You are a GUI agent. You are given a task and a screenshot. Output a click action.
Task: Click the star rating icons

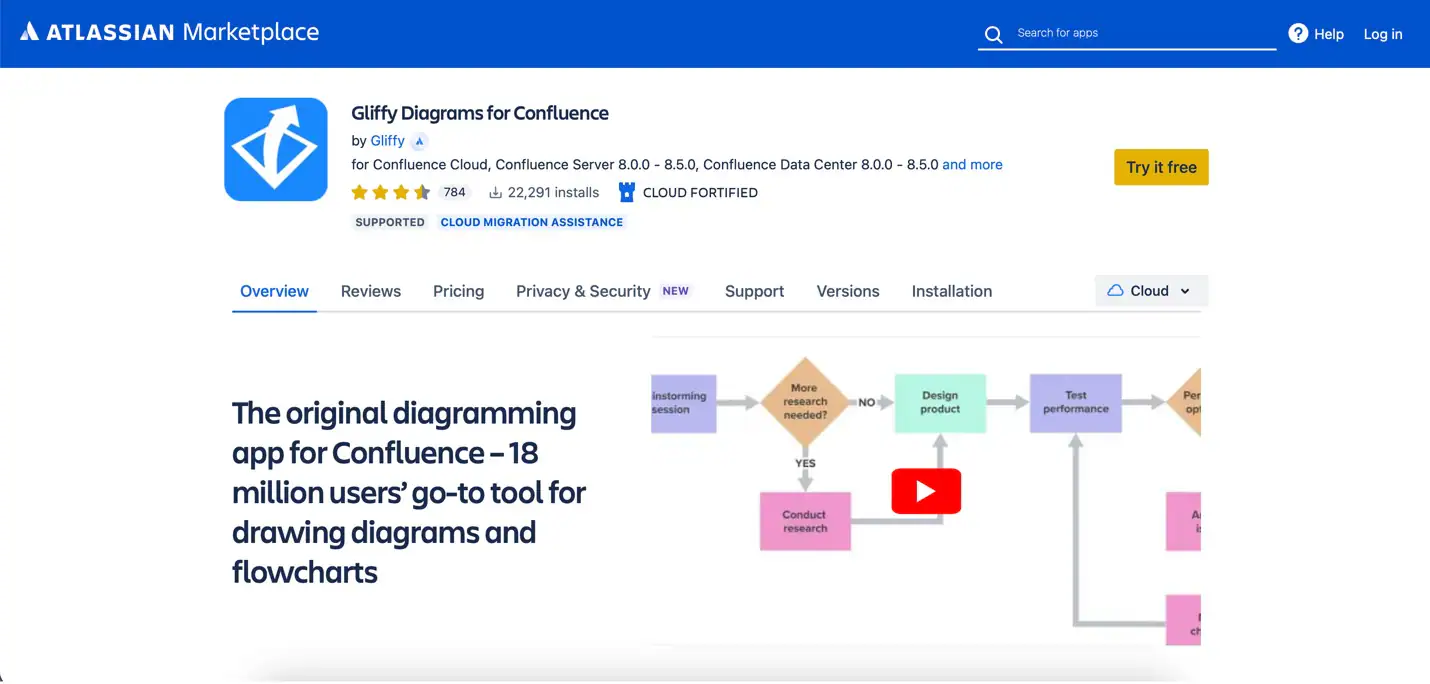[x=391, y=192]
